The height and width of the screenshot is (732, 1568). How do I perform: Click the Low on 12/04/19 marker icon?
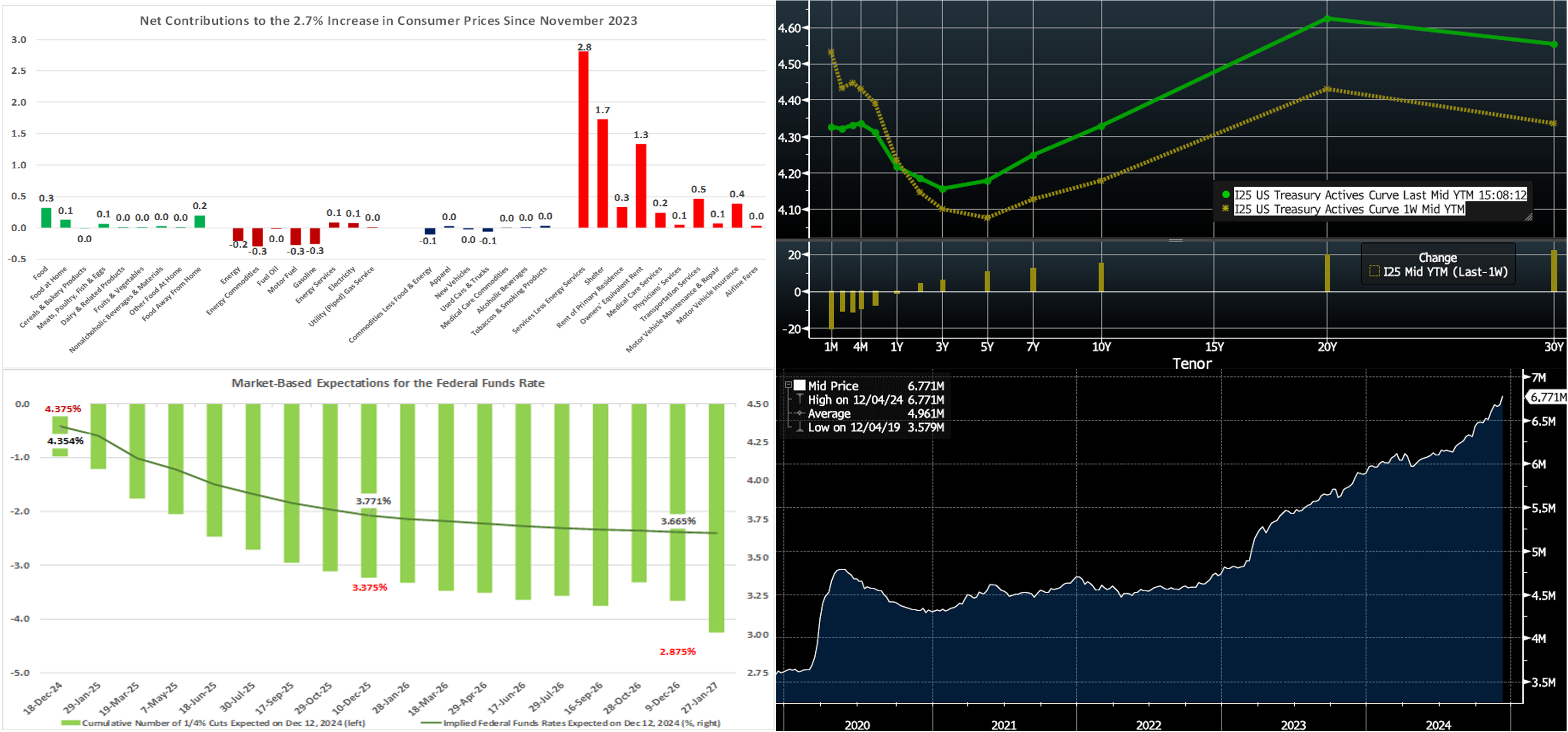pos(799,427)
